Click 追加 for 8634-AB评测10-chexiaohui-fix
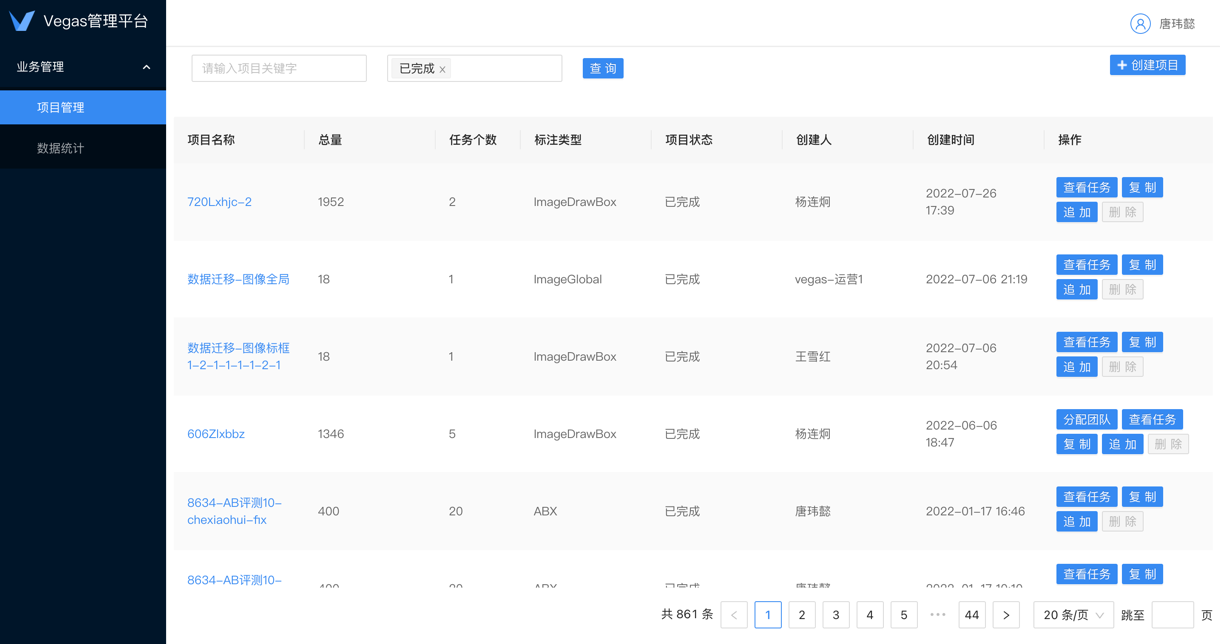The width and height of the screenshot is (1220, 644). [1077, 521]
